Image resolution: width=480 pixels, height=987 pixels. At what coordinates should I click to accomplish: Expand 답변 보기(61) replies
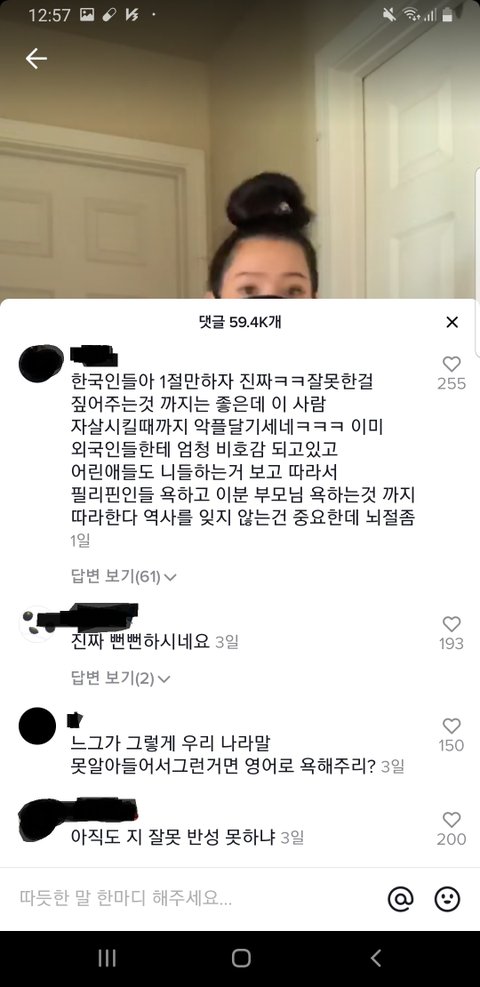(123, 576)
